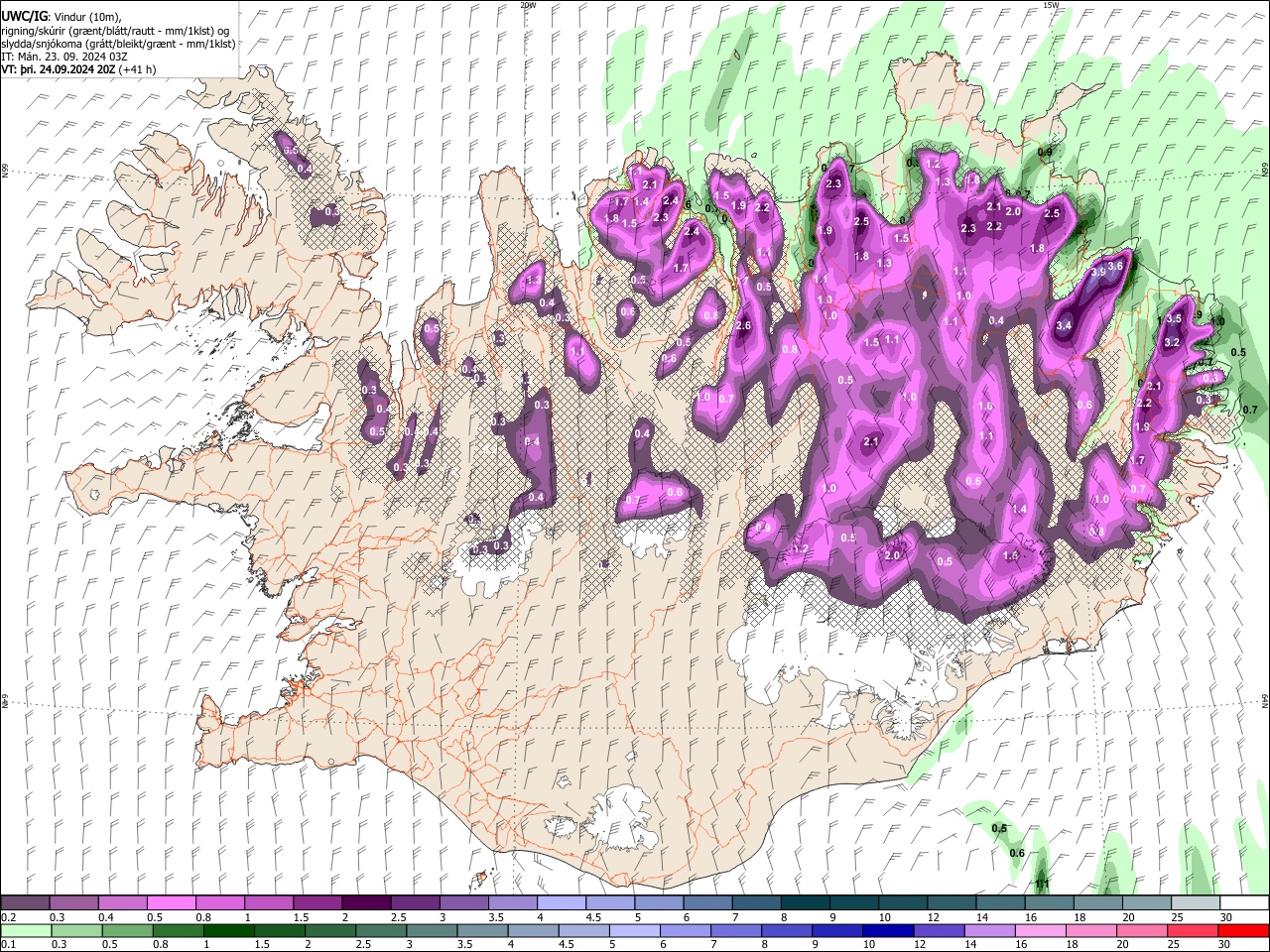Click the '4.5' label on the snow scale
This screenshot has width=1270, height=952.
[x=593, y=917]
